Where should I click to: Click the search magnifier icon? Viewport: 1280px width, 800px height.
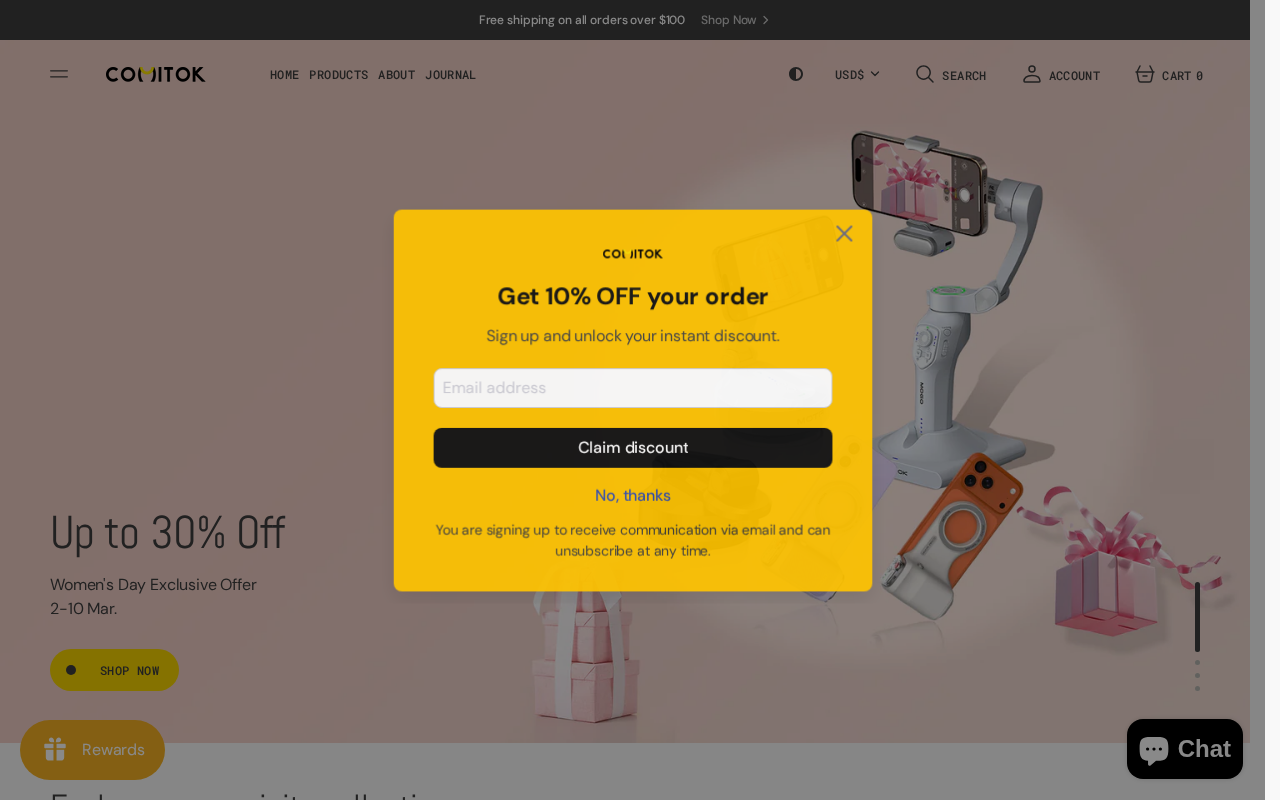(x=925, y=74)
